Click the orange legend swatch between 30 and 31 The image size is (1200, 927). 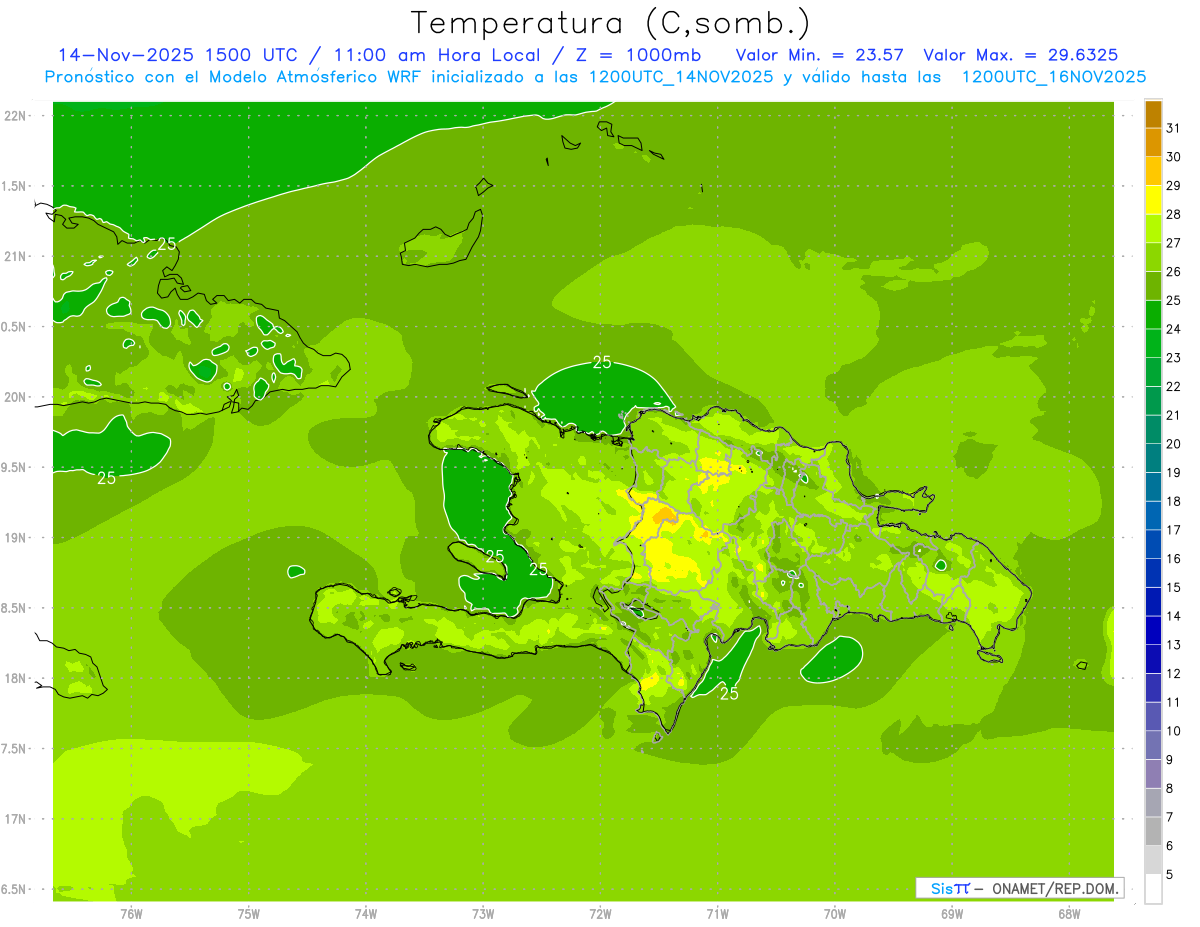[1153, 143]
